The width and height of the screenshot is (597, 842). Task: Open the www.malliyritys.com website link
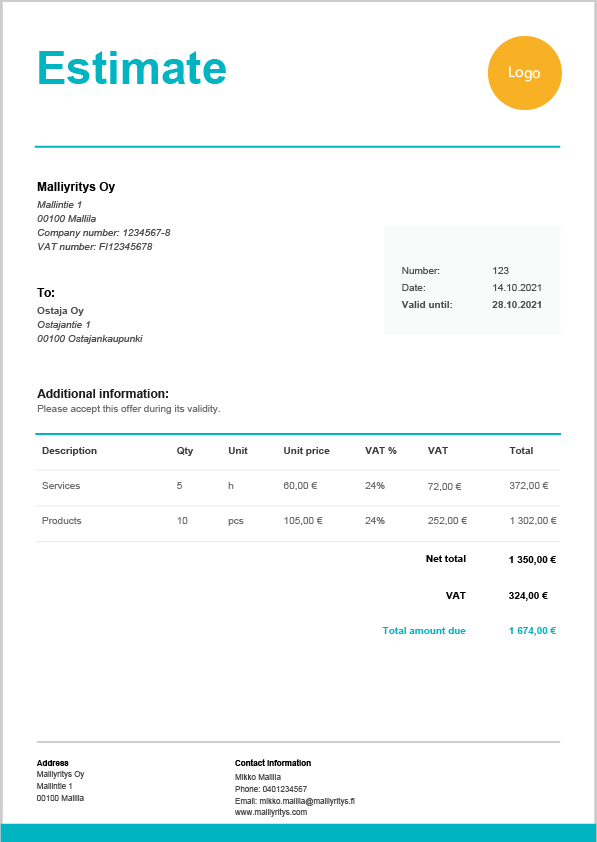pos(271,812)
